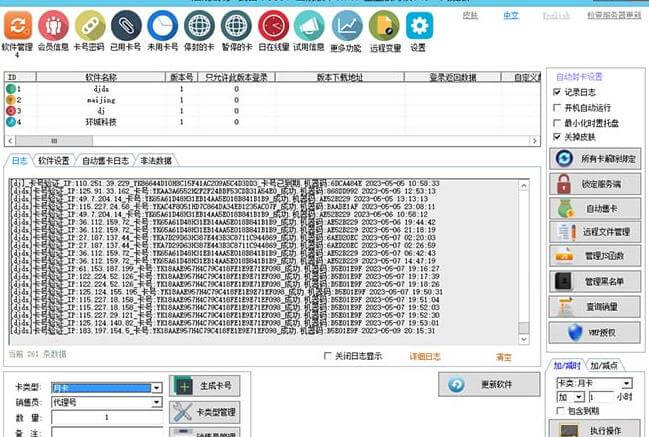Toggle 记录日志 checkbox
Viewport: 649px width, 437px height.
coord(557,92)
